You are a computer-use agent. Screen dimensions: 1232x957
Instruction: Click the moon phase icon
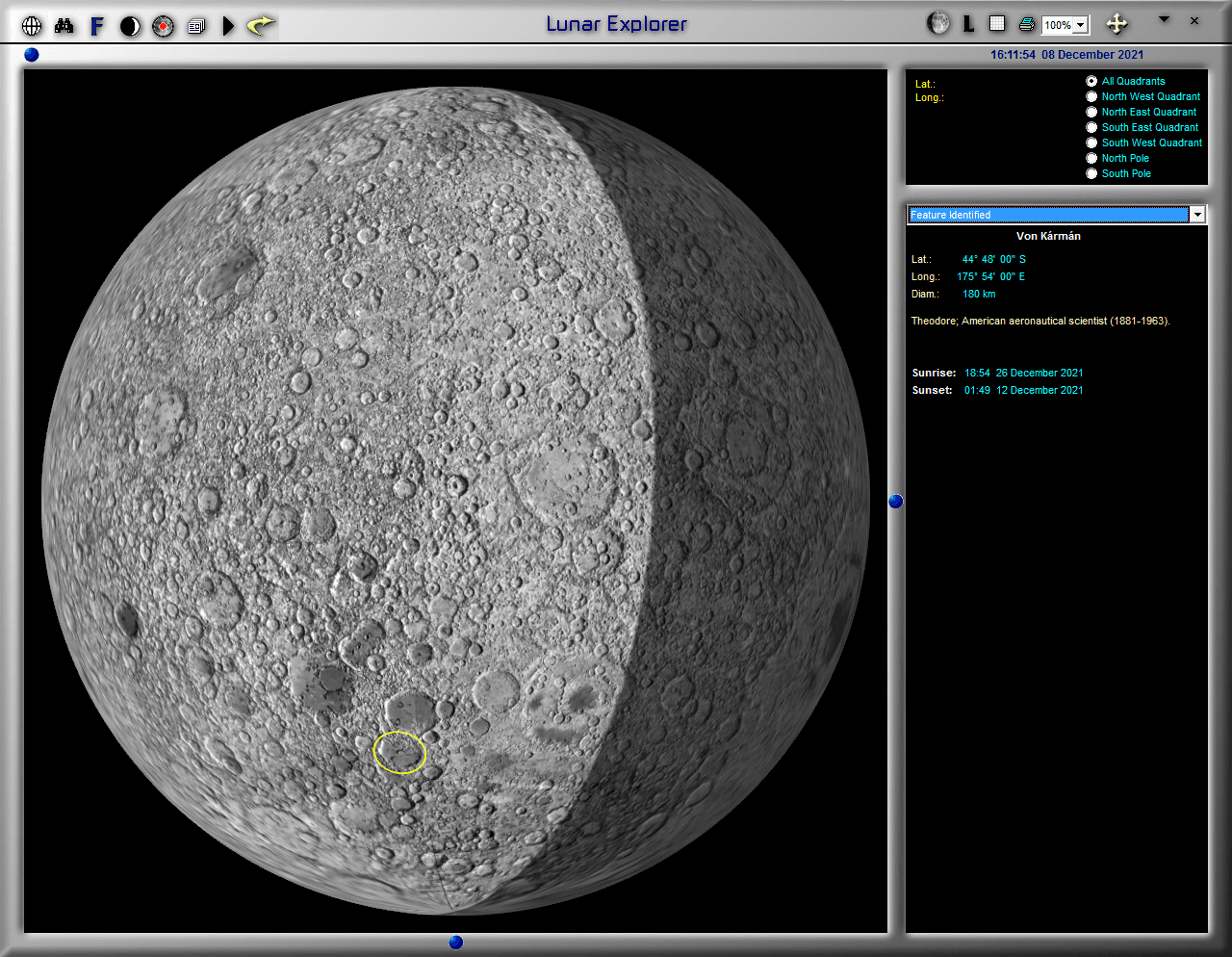tap(937, 24)
